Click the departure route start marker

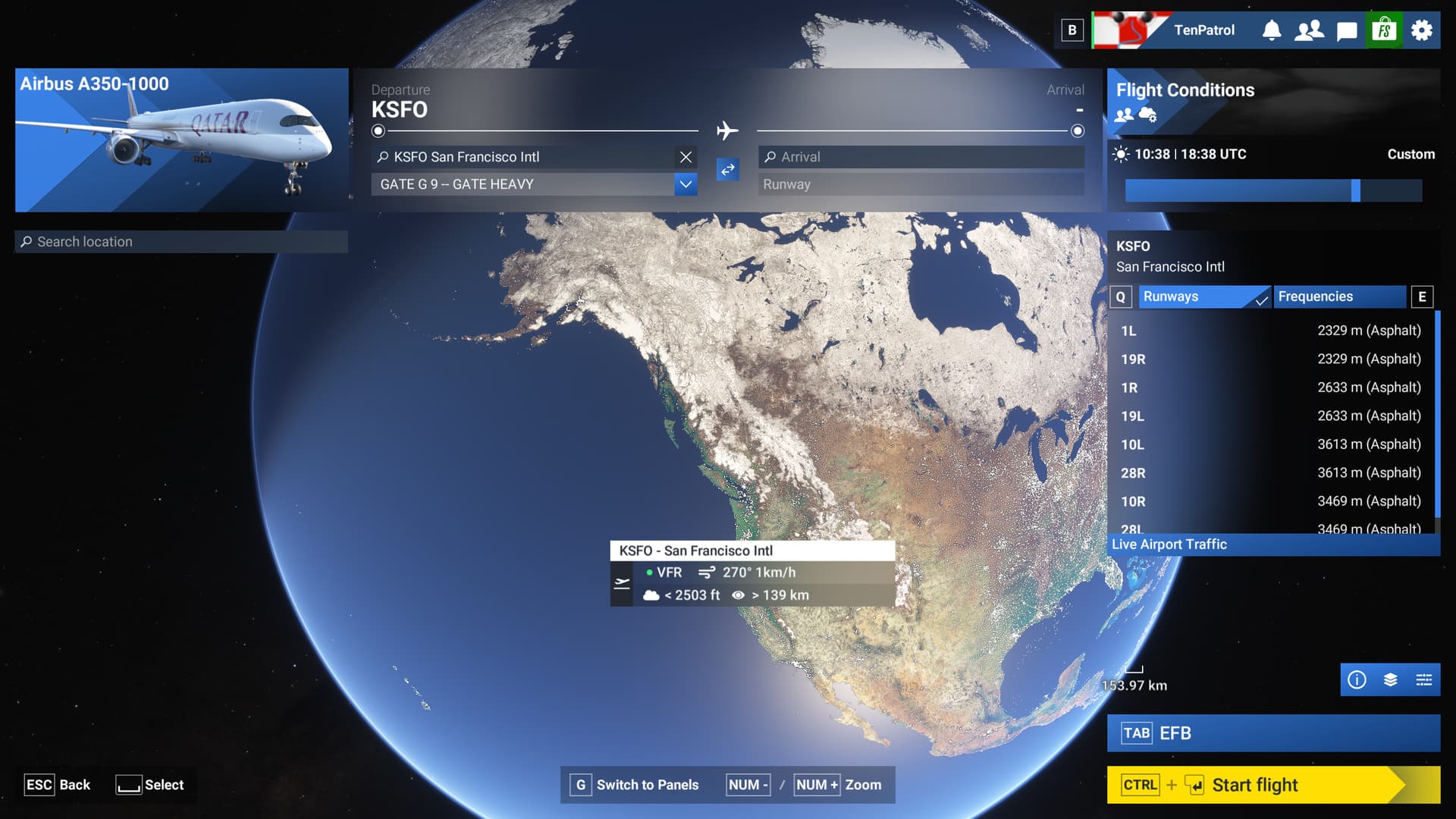(378, 131)
